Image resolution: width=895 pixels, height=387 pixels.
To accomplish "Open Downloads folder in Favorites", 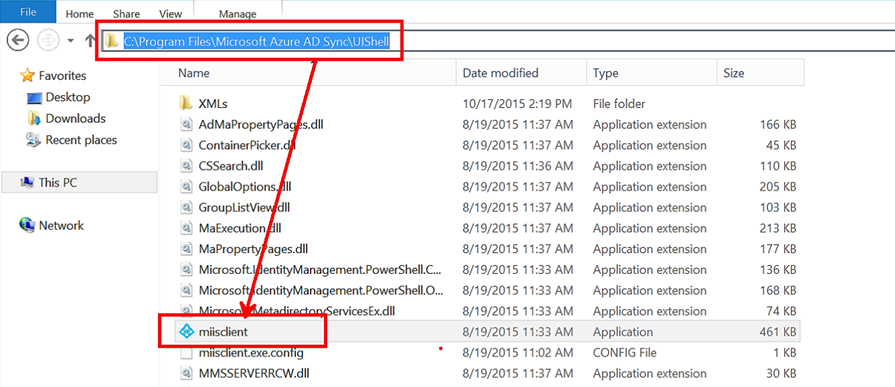I will click(x=66, y=119).
